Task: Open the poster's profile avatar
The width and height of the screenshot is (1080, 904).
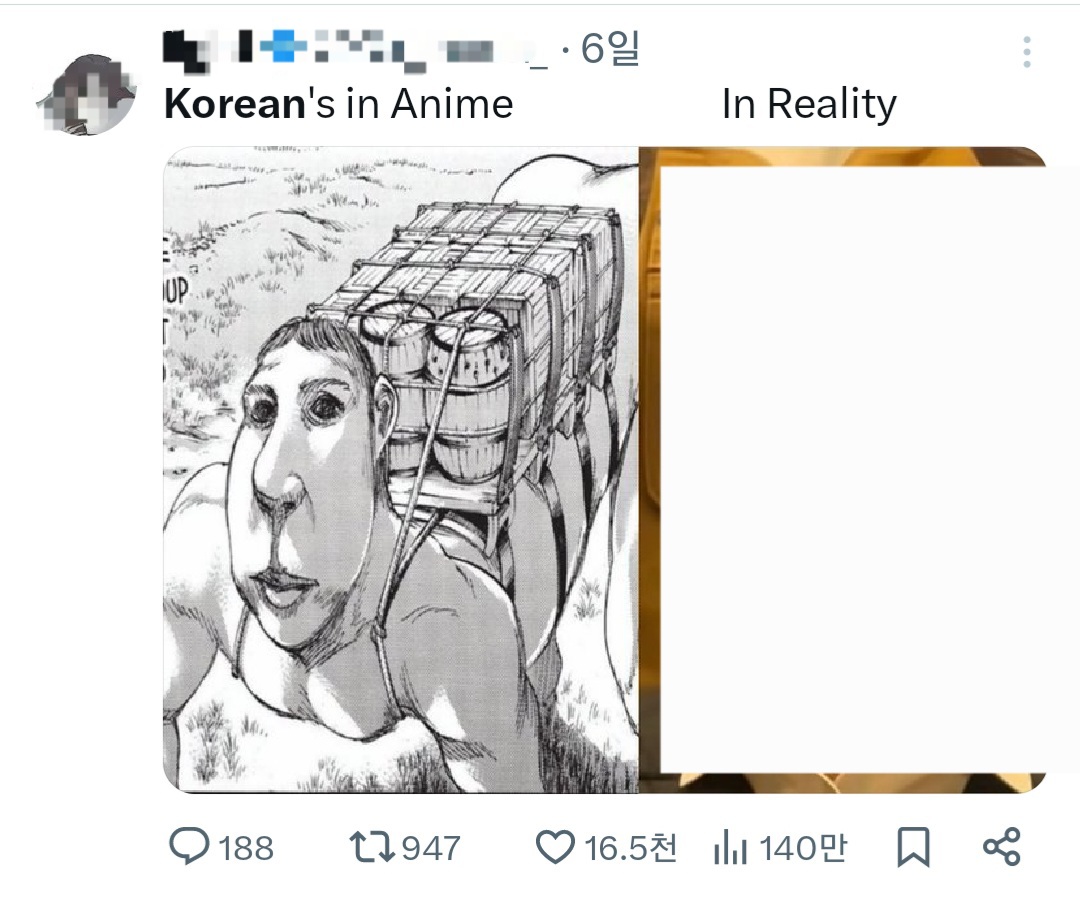Action: pyautogui.click(x=87, y=95)
